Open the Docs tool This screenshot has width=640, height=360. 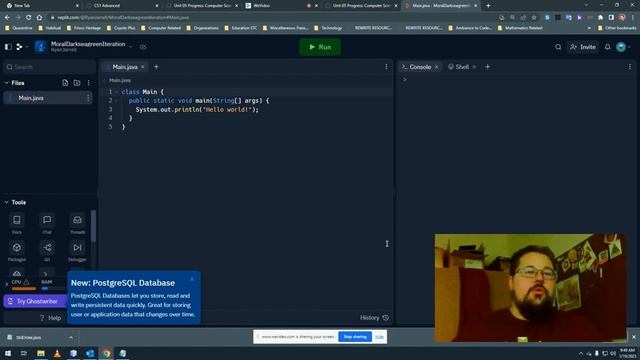(17, 224)
